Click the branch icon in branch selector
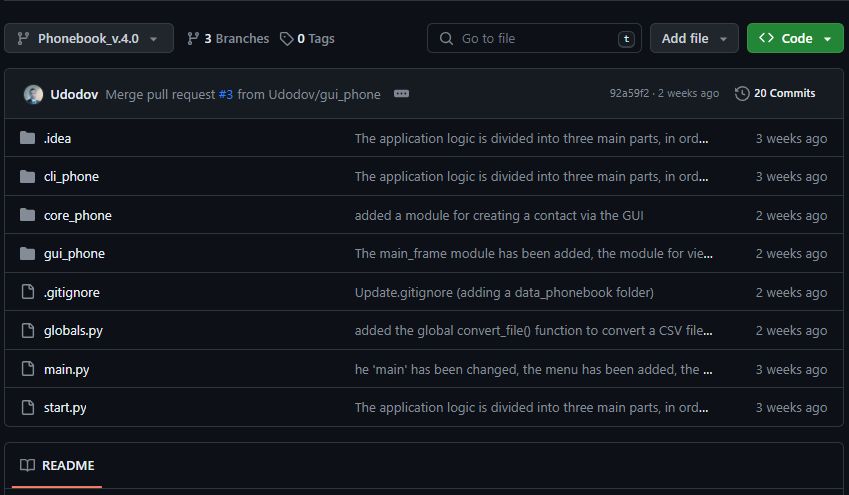The height and width of the screenshot is (495, 849). tap(23, 38)
